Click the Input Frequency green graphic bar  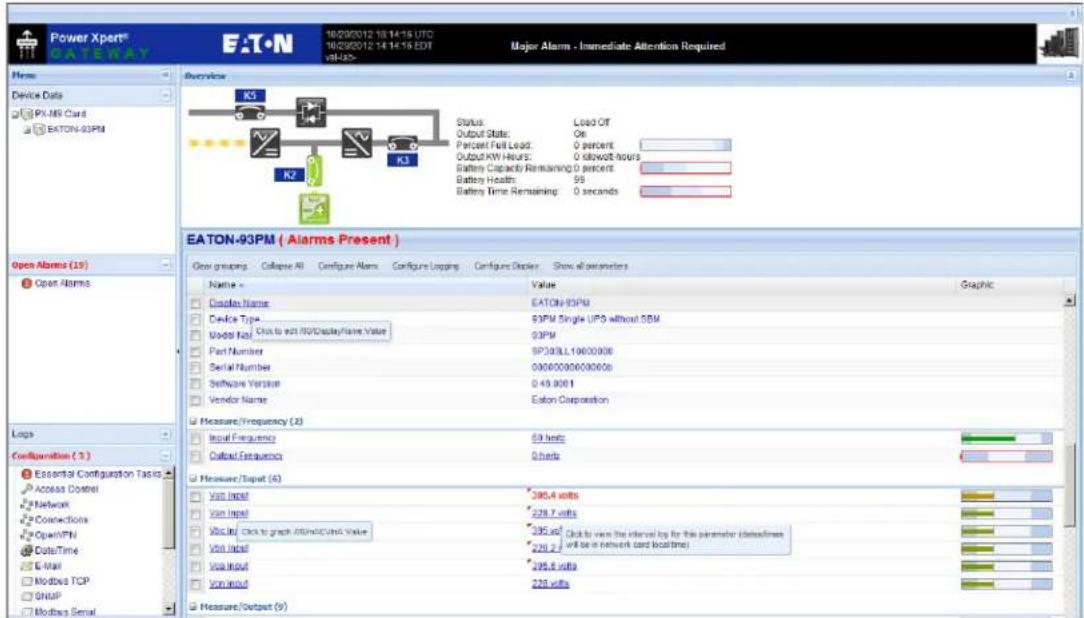(1007, 438)
